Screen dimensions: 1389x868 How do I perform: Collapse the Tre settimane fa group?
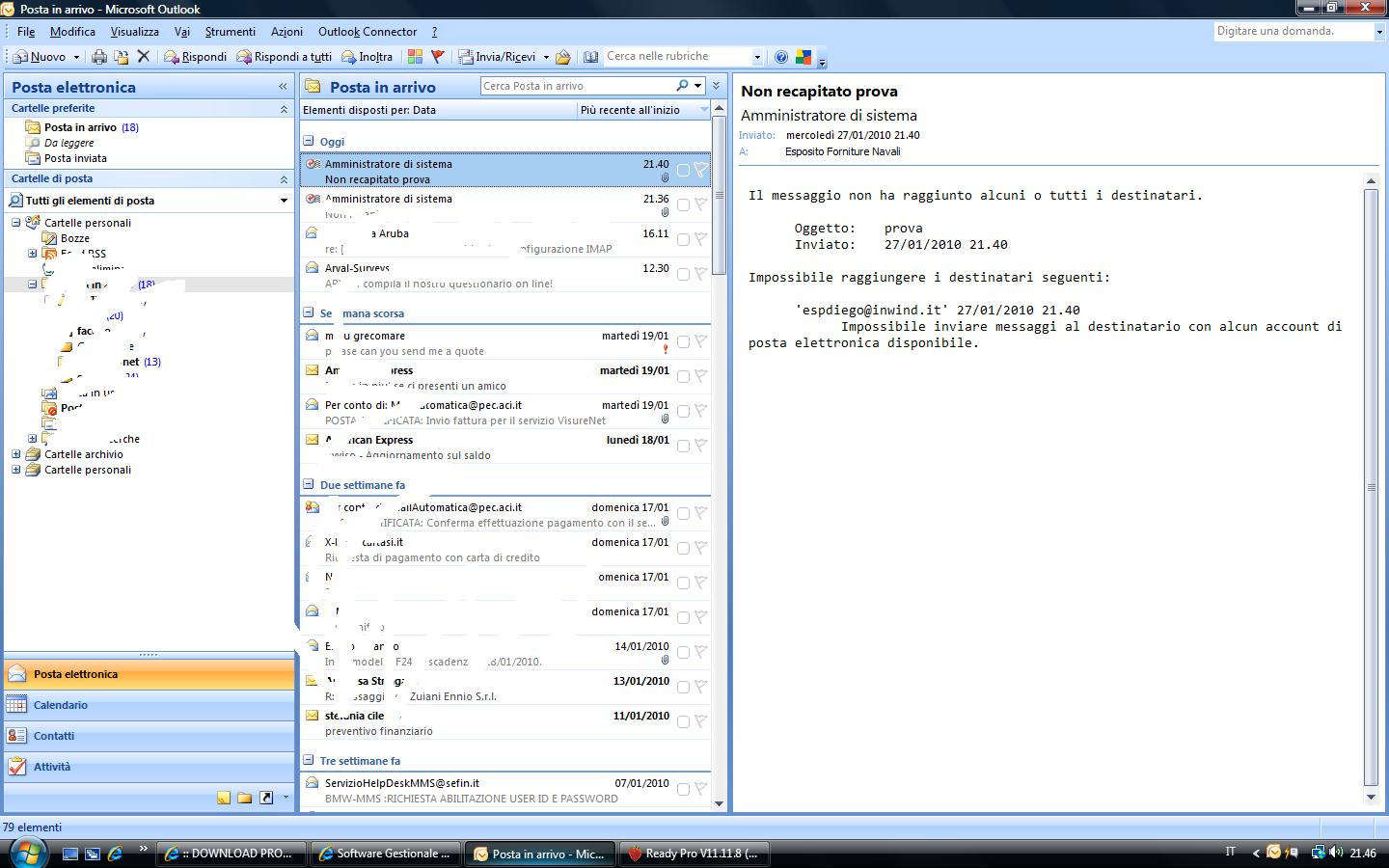tap(309, 760)
